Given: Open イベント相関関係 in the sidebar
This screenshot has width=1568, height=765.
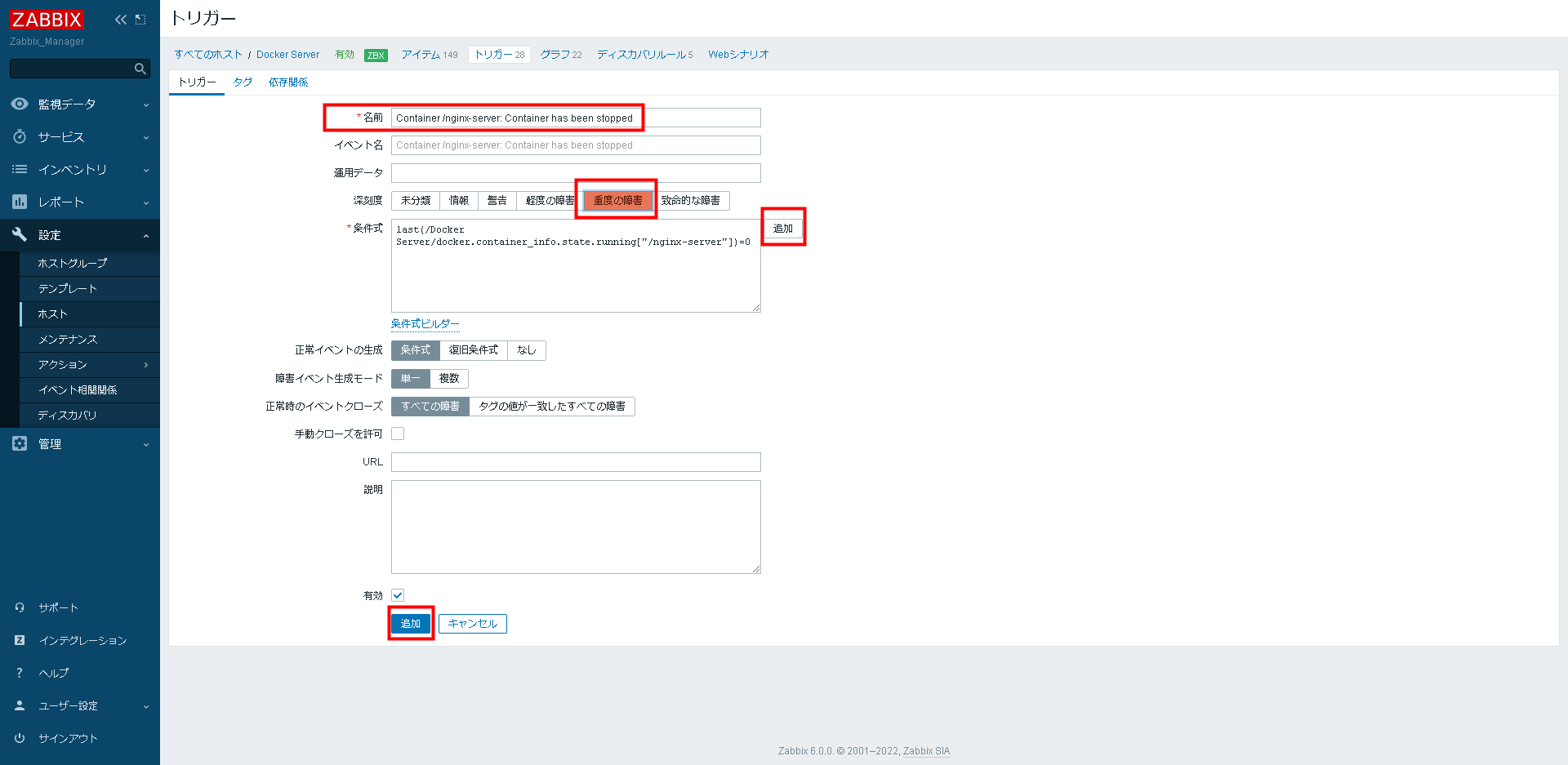Looking at the screenshot, I should click(90, 389).
